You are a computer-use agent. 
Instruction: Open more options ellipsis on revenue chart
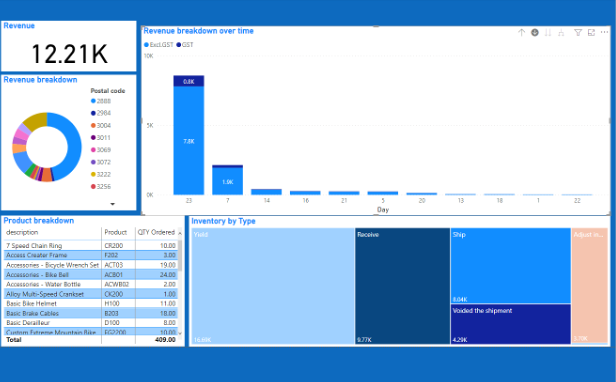604,33
